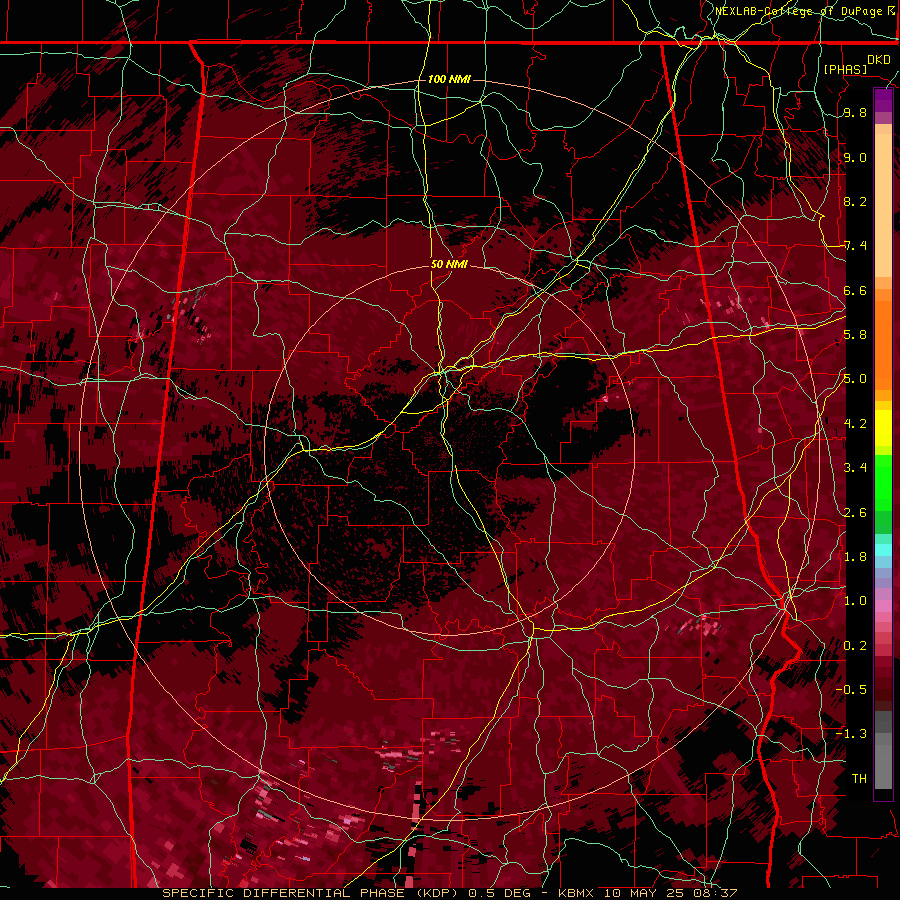This screenshot has height=900, width=900.
Task: Click the 9.0 scale value
Action: (855, 158)
